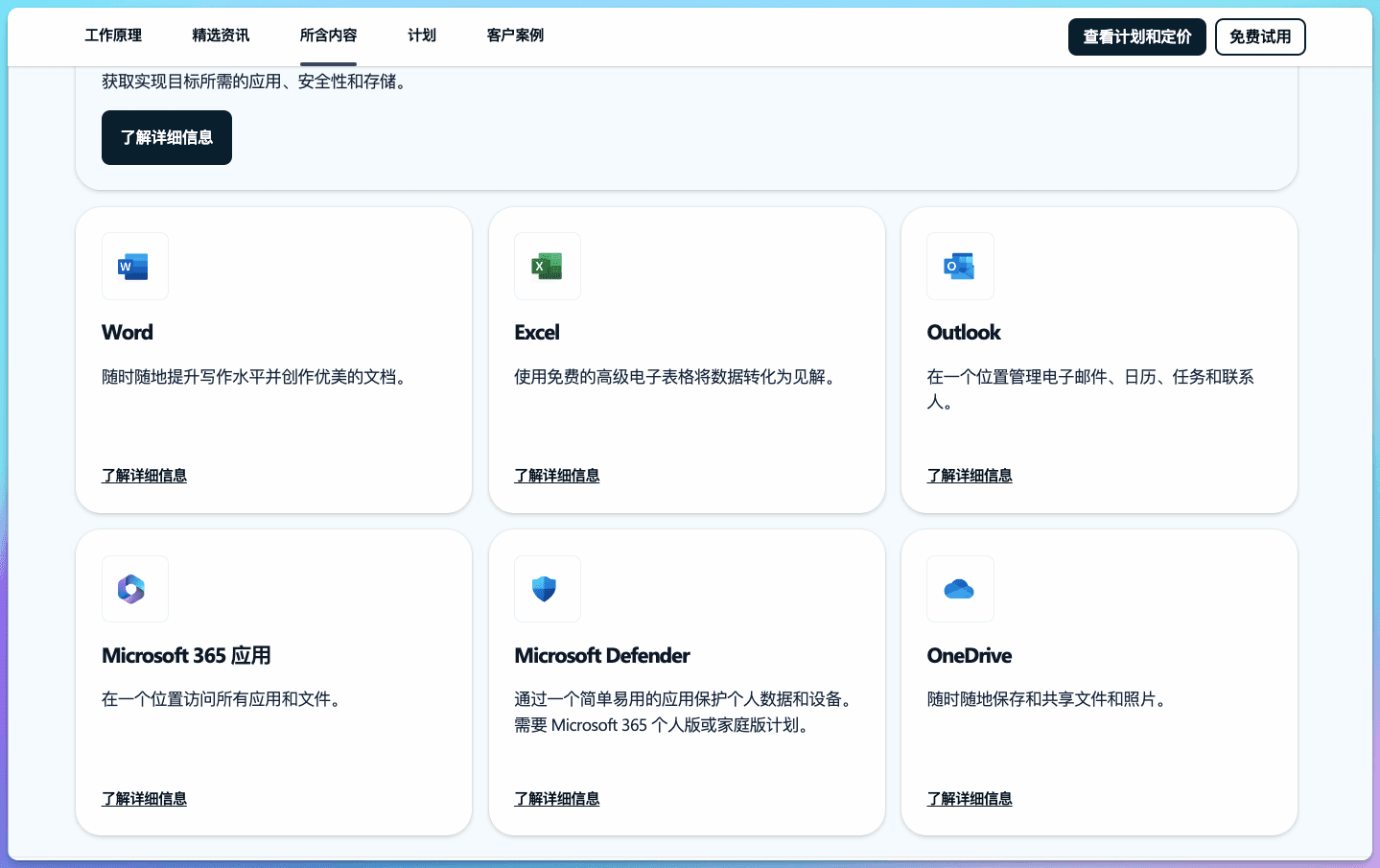1380x868 pixels.
Task: Click text 随时随地提升写作水平并创作优美的文档。
Action: click(x=257, y=377)
